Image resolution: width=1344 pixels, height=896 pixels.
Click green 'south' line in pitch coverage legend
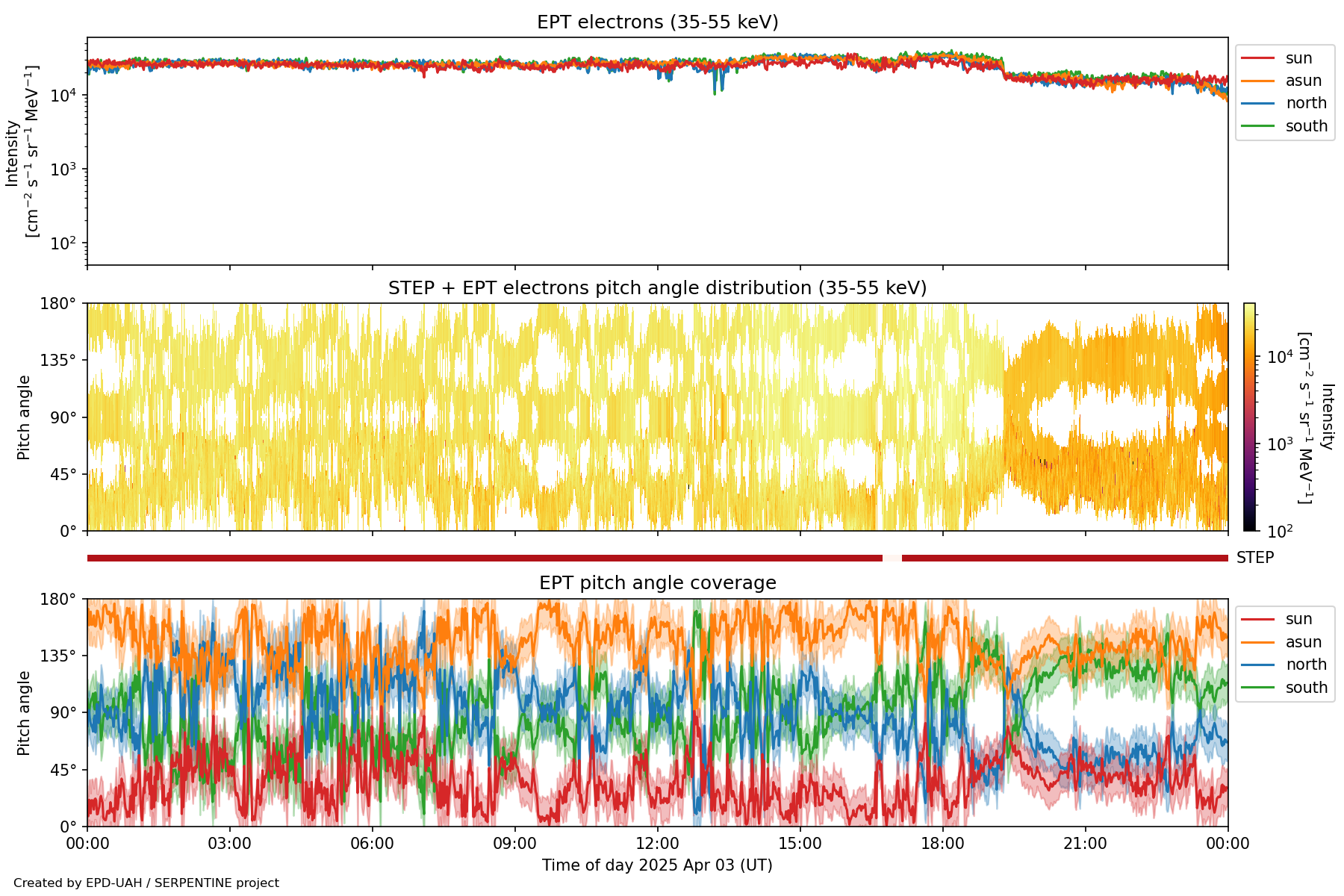pos(1258,688)
